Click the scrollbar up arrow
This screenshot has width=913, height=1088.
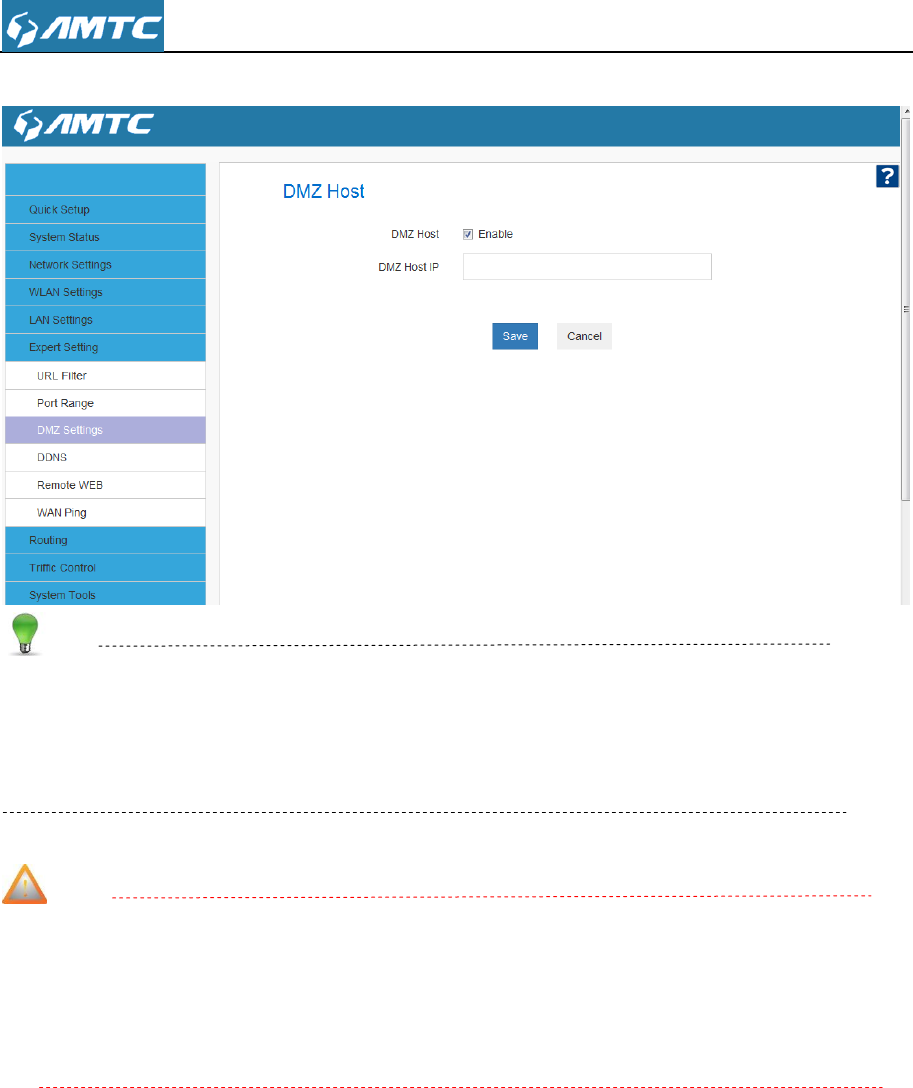[x=906, y=111]
